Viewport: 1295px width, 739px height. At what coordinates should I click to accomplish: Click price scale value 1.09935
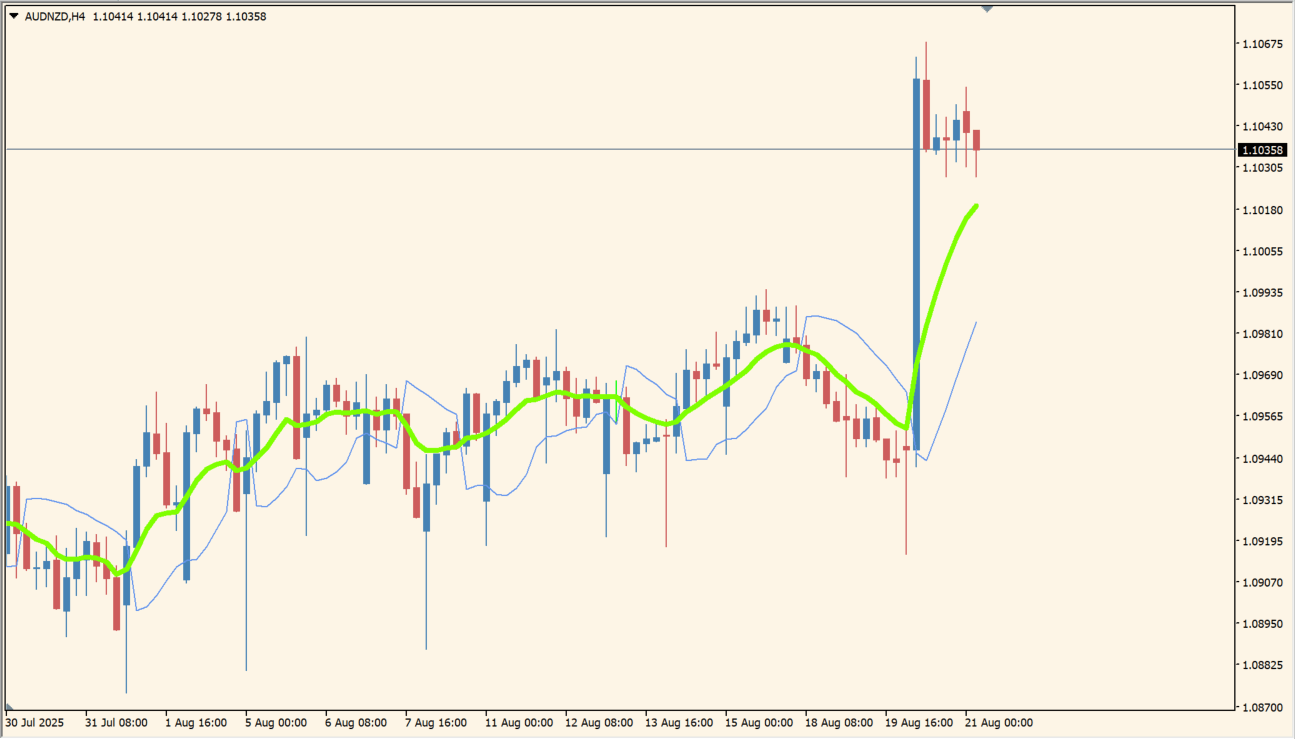[x=1262, y=293]
